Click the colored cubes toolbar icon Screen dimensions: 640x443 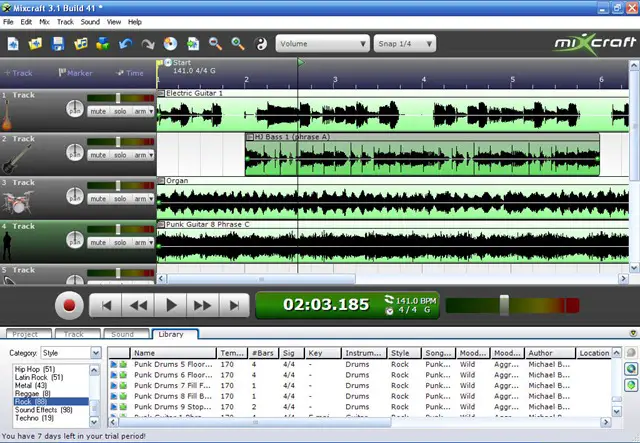(103, 43)
